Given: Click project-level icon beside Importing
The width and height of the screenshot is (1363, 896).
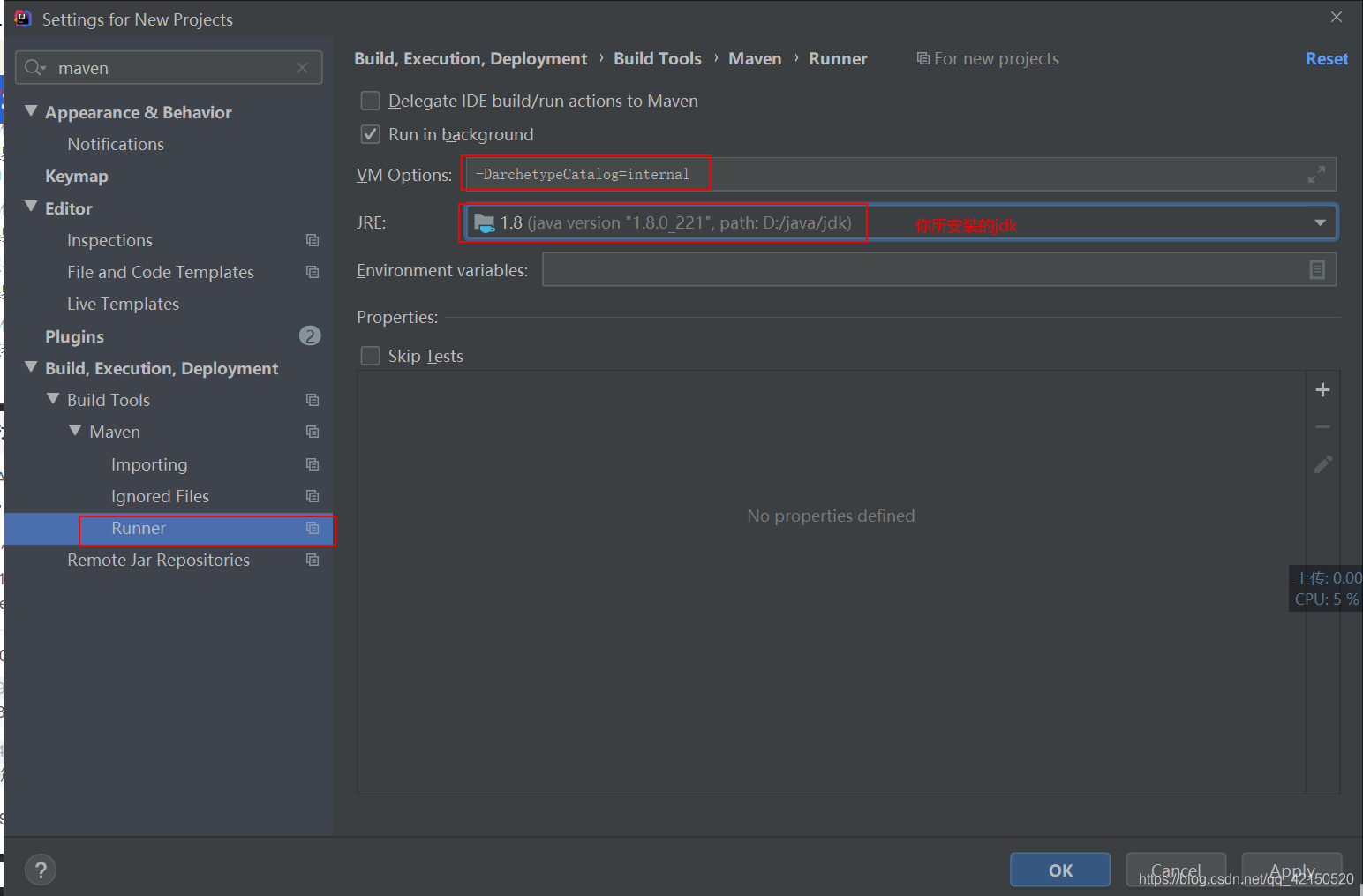Looking at the screenshot, I should [x=313, y=464].
